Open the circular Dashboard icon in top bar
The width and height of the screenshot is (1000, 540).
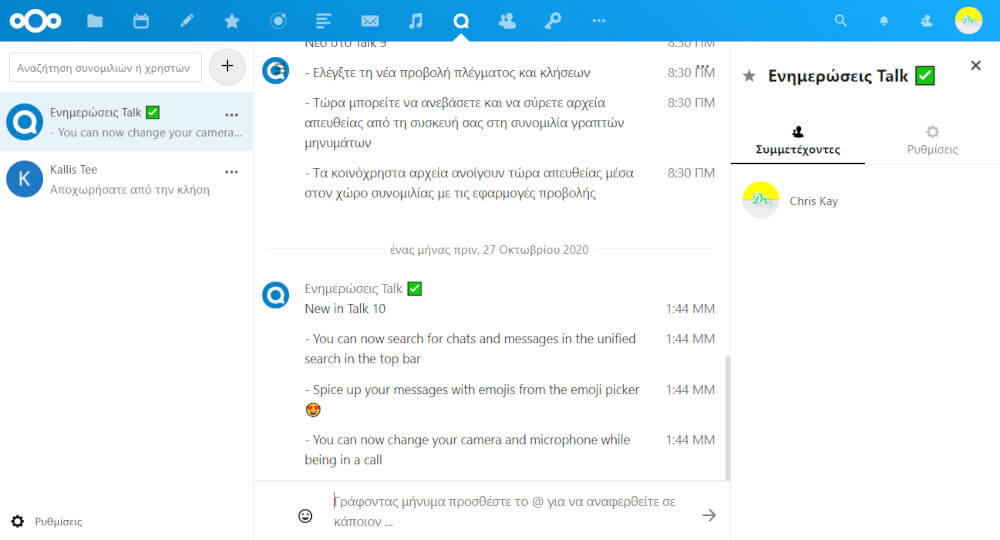(278, 21)
